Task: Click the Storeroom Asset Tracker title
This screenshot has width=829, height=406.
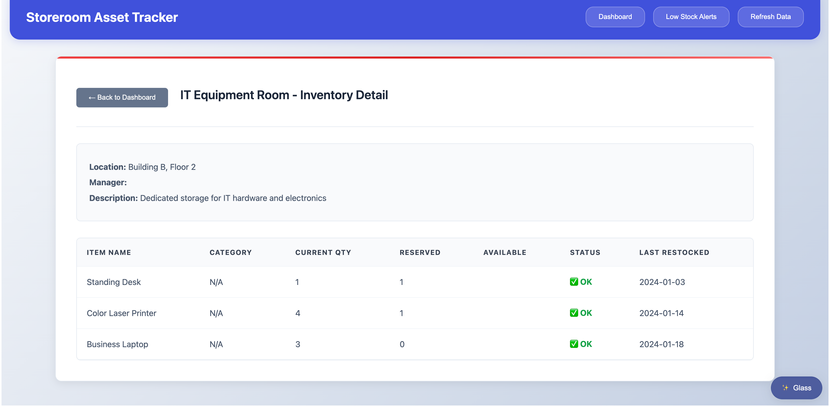Action: click(102, 17)
